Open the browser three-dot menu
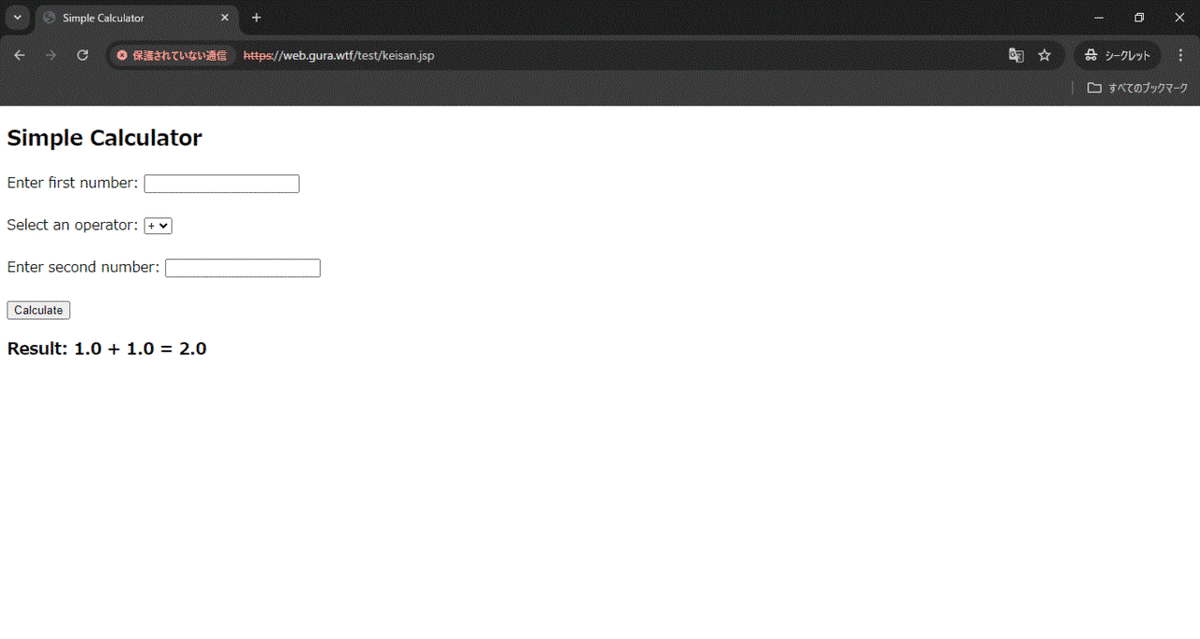This screenshot has height=639, width=1200. click(x=1179, y=55)
